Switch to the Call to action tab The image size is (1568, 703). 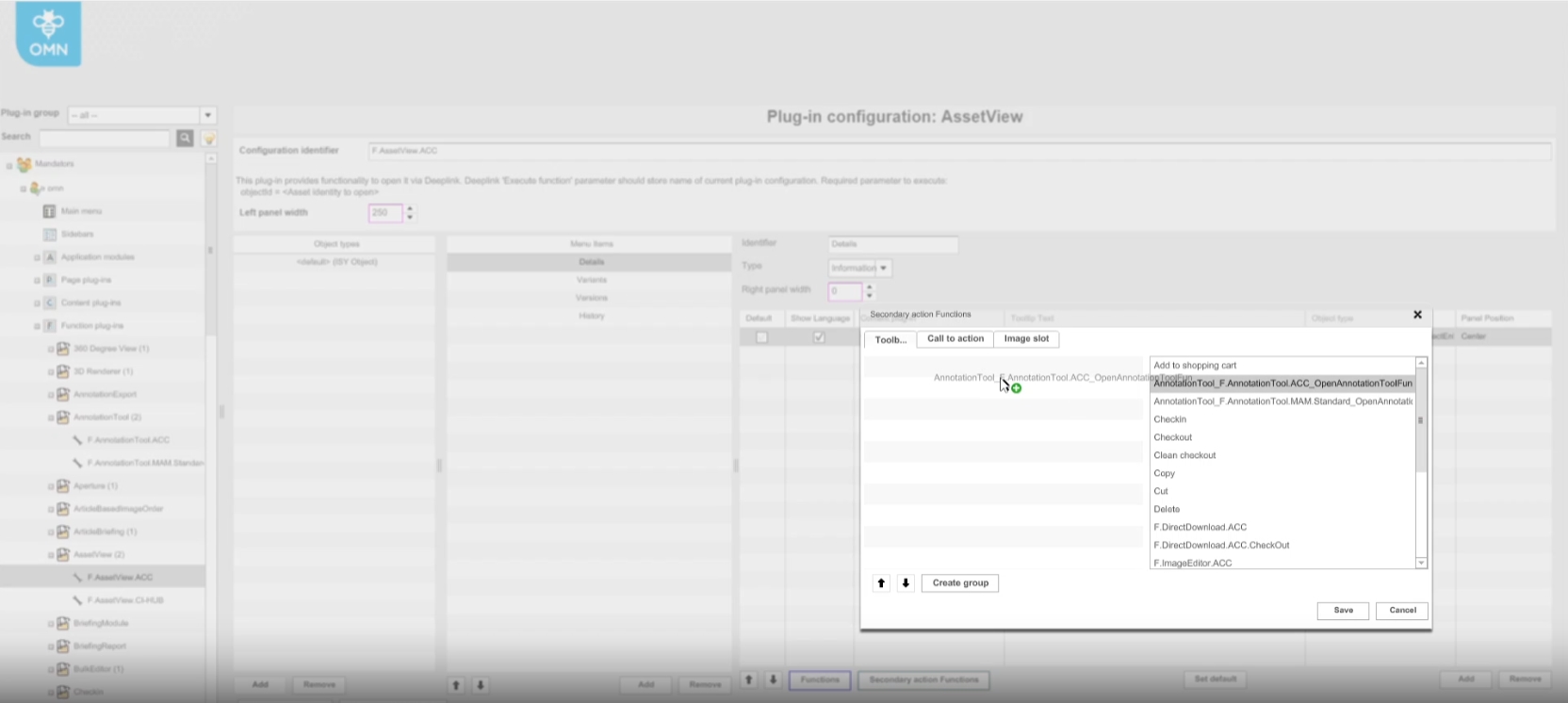tap(955, 339)
